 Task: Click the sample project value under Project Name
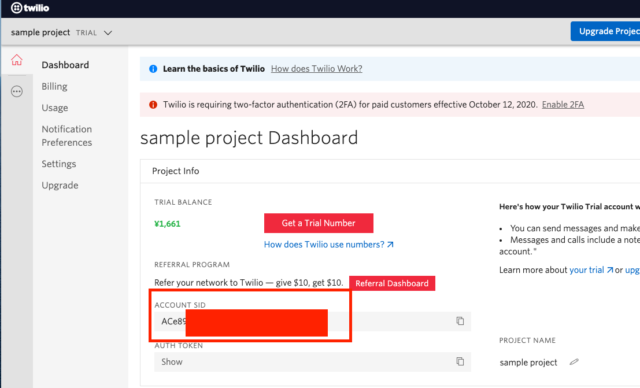coord(528,362)
